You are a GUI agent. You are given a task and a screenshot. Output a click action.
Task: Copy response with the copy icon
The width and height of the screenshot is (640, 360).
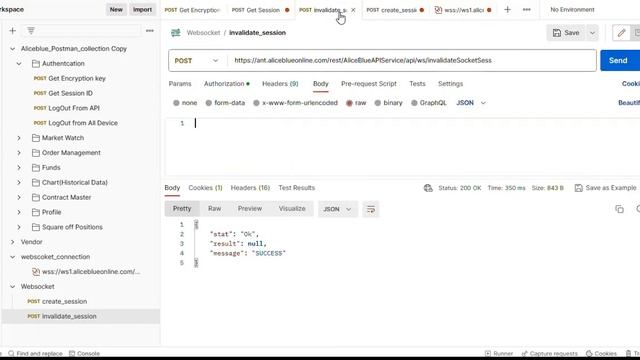[619, 209]
